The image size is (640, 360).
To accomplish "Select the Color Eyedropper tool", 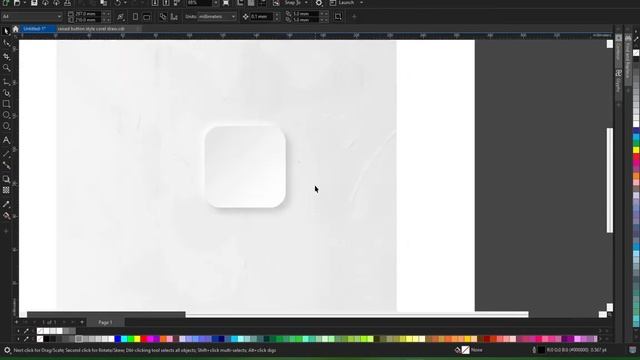I will tap(6, 204).
